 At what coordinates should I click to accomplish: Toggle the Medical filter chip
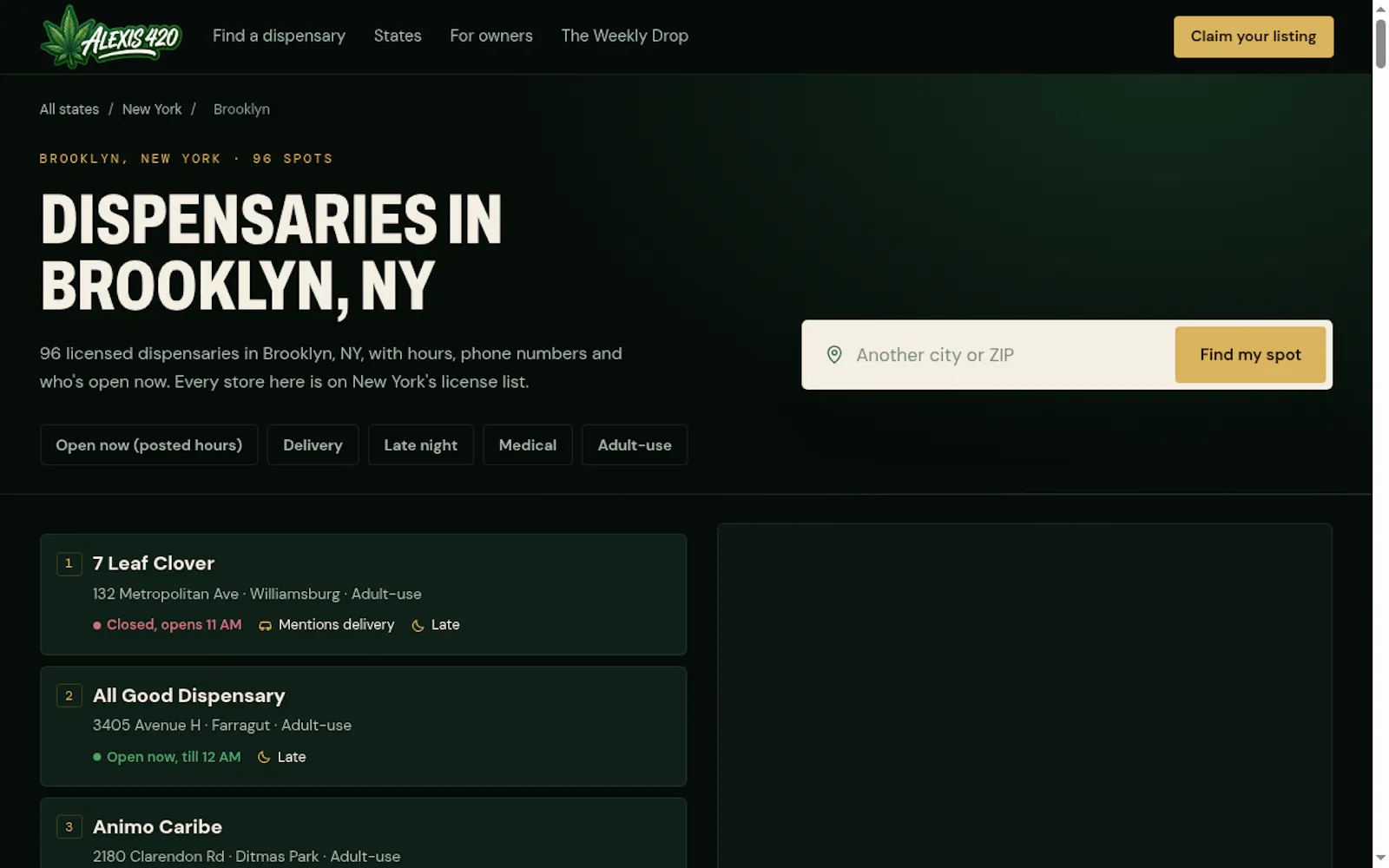pos(528,444)
